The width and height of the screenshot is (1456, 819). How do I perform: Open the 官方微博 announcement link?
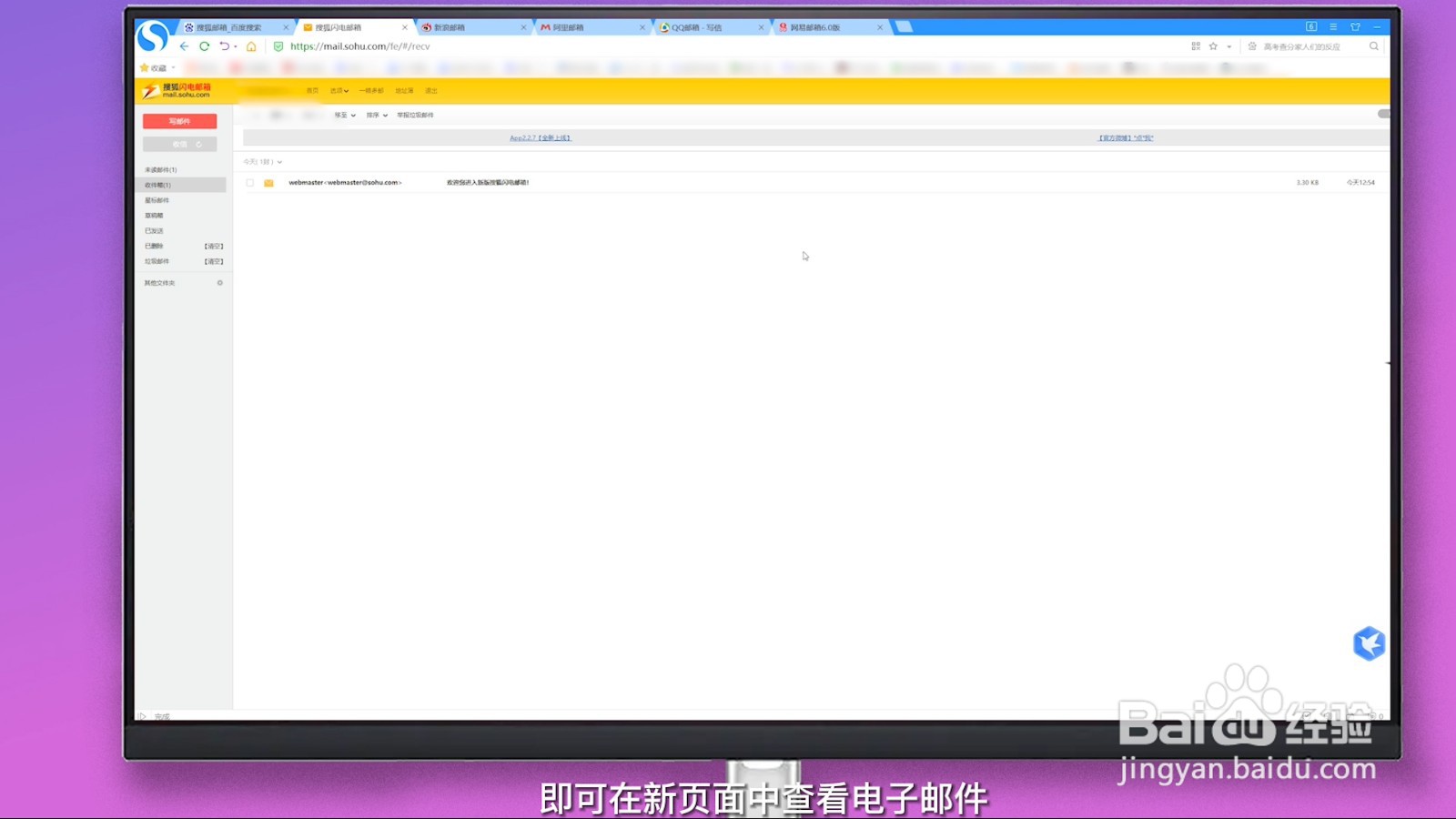1126,138
